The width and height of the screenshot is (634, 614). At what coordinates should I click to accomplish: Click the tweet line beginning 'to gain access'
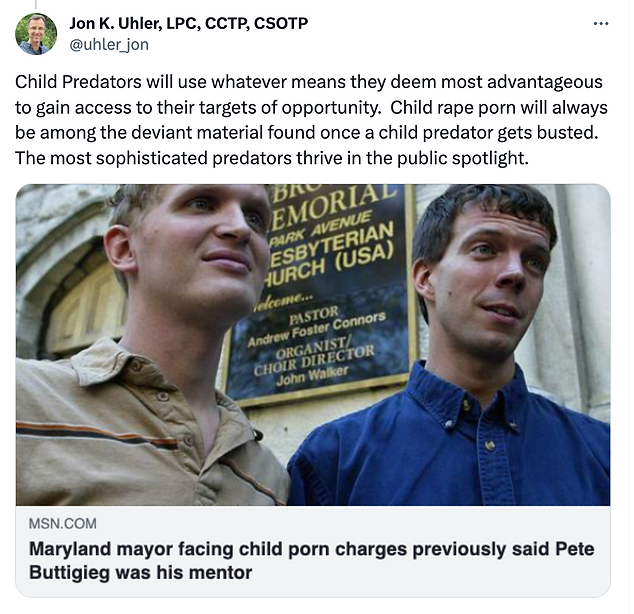click(311, 108)
